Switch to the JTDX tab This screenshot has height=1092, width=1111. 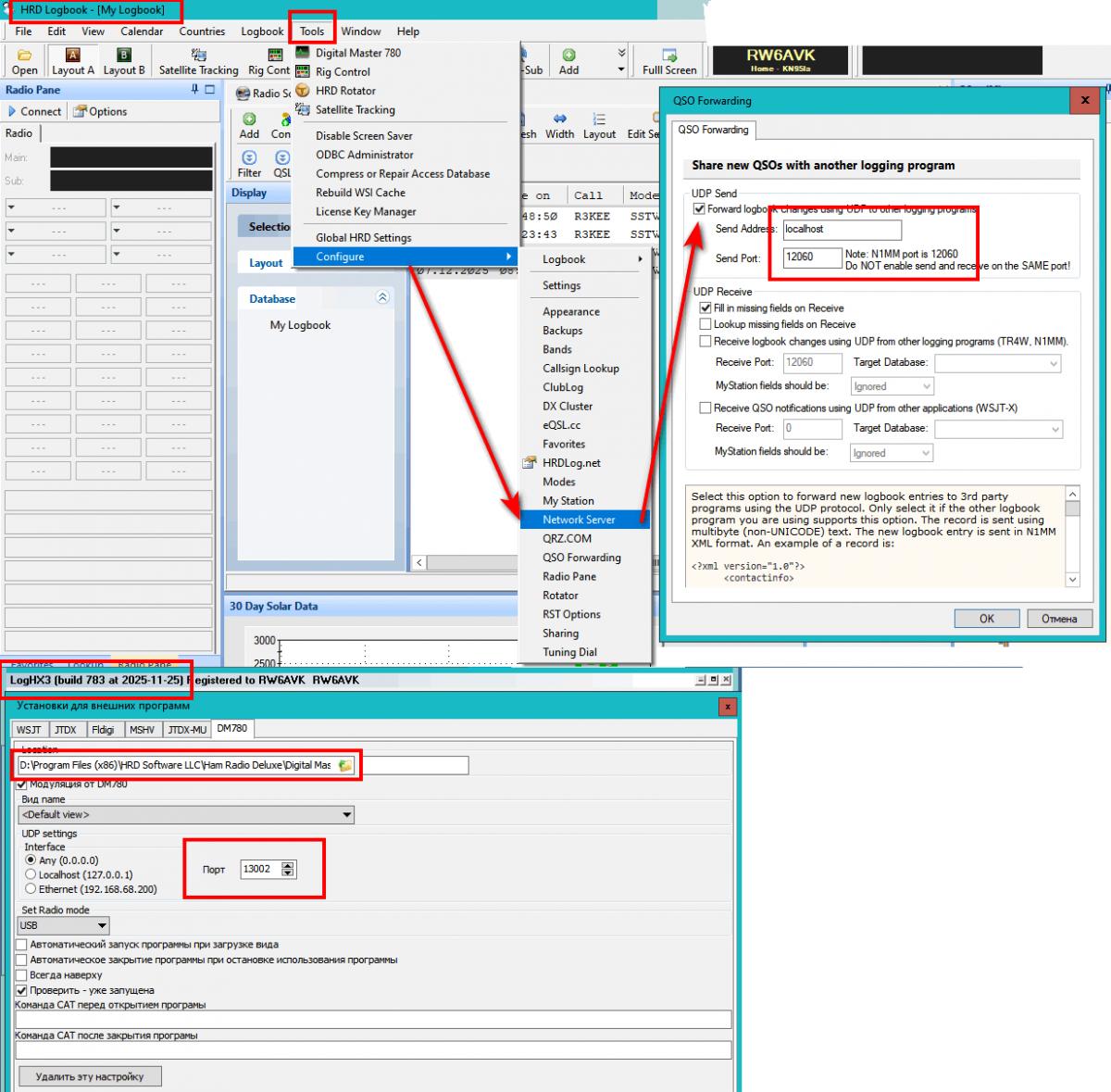click(x=65, y=730)
